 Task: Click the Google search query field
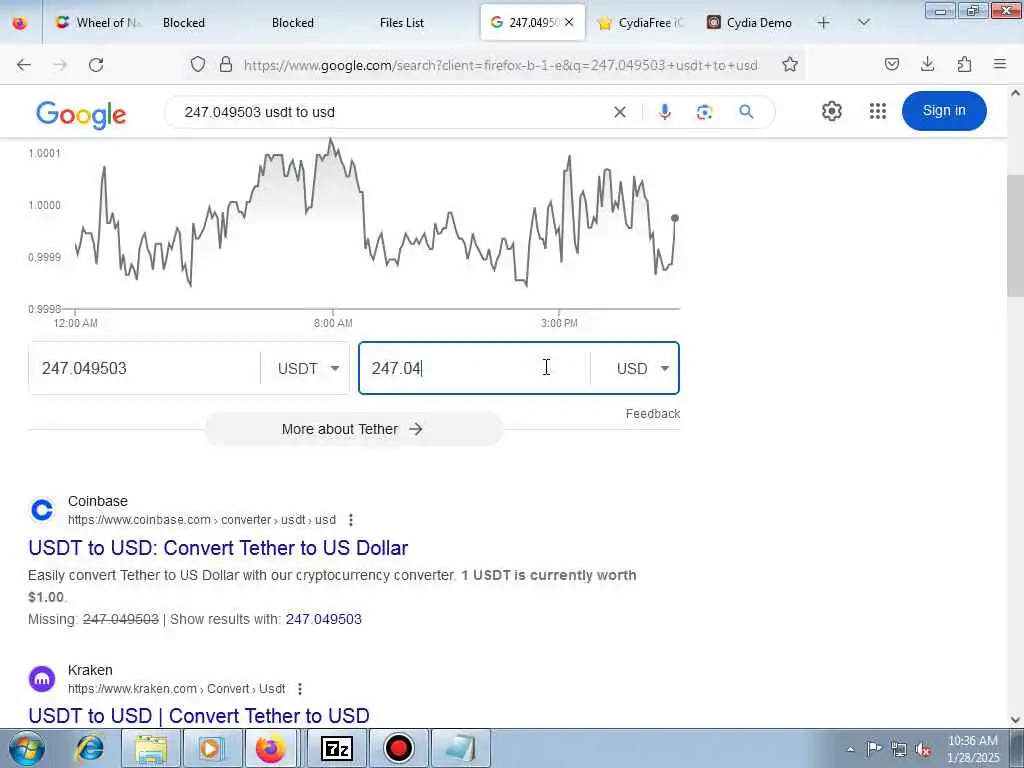(x=392, y=112)
